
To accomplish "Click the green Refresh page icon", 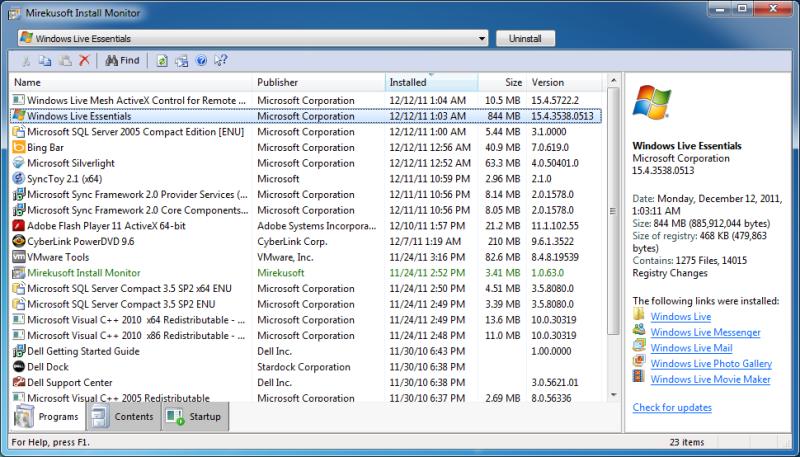I will point(162,61).
